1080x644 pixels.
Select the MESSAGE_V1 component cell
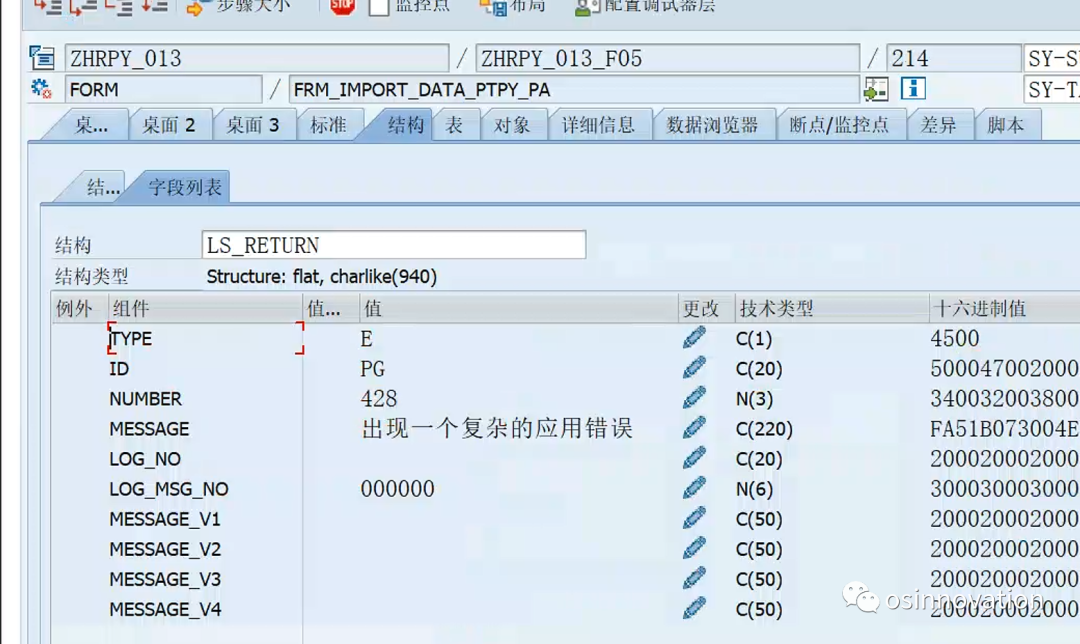coord(205,519)
